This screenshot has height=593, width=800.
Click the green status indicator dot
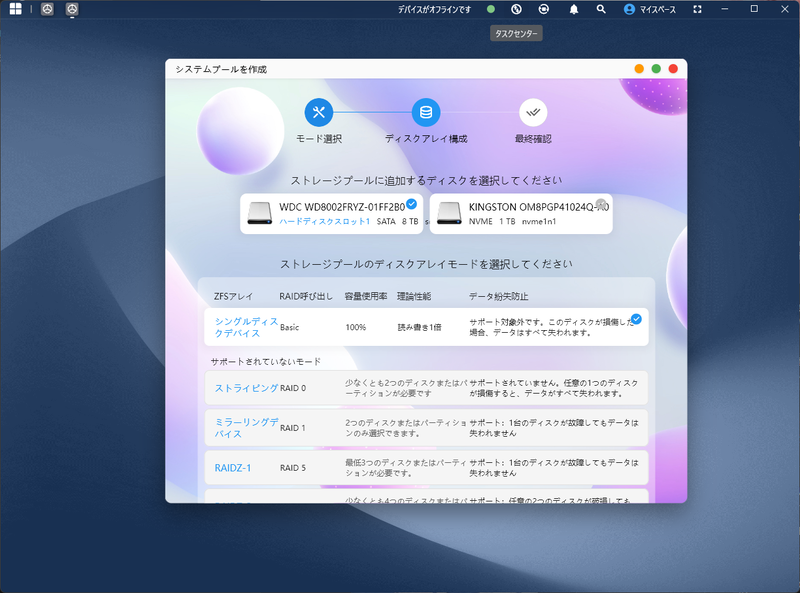[x=489, y=9]
